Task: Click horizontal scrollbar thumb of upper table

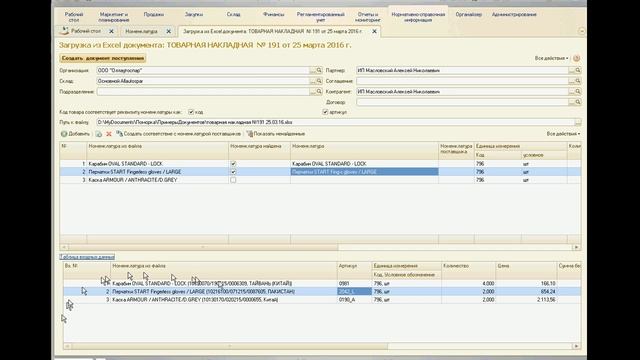Action: tap(203, 247)
